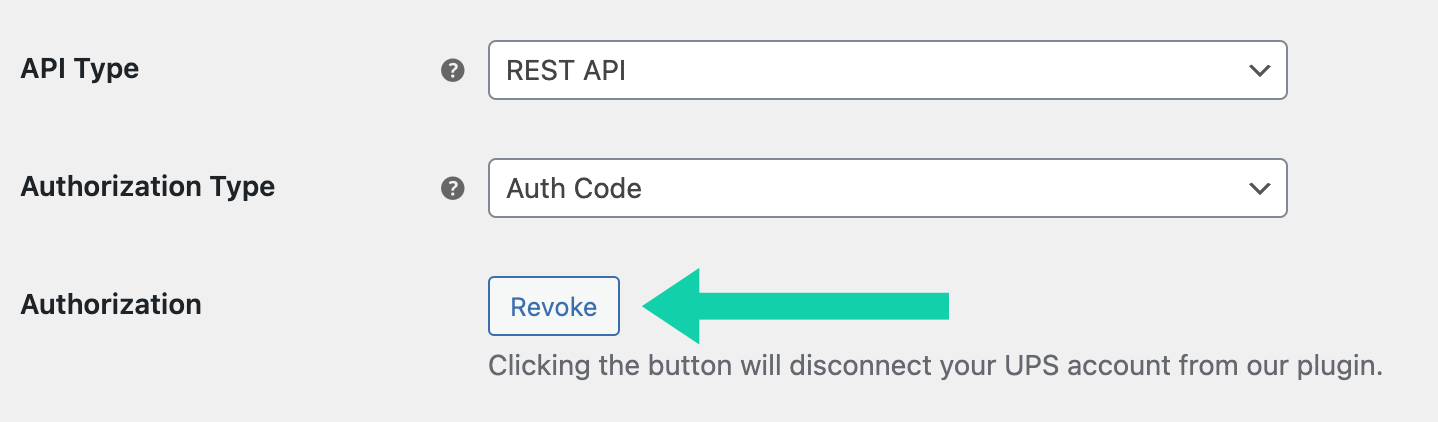Click the selected Auth Code value text

tap(574, 189)
